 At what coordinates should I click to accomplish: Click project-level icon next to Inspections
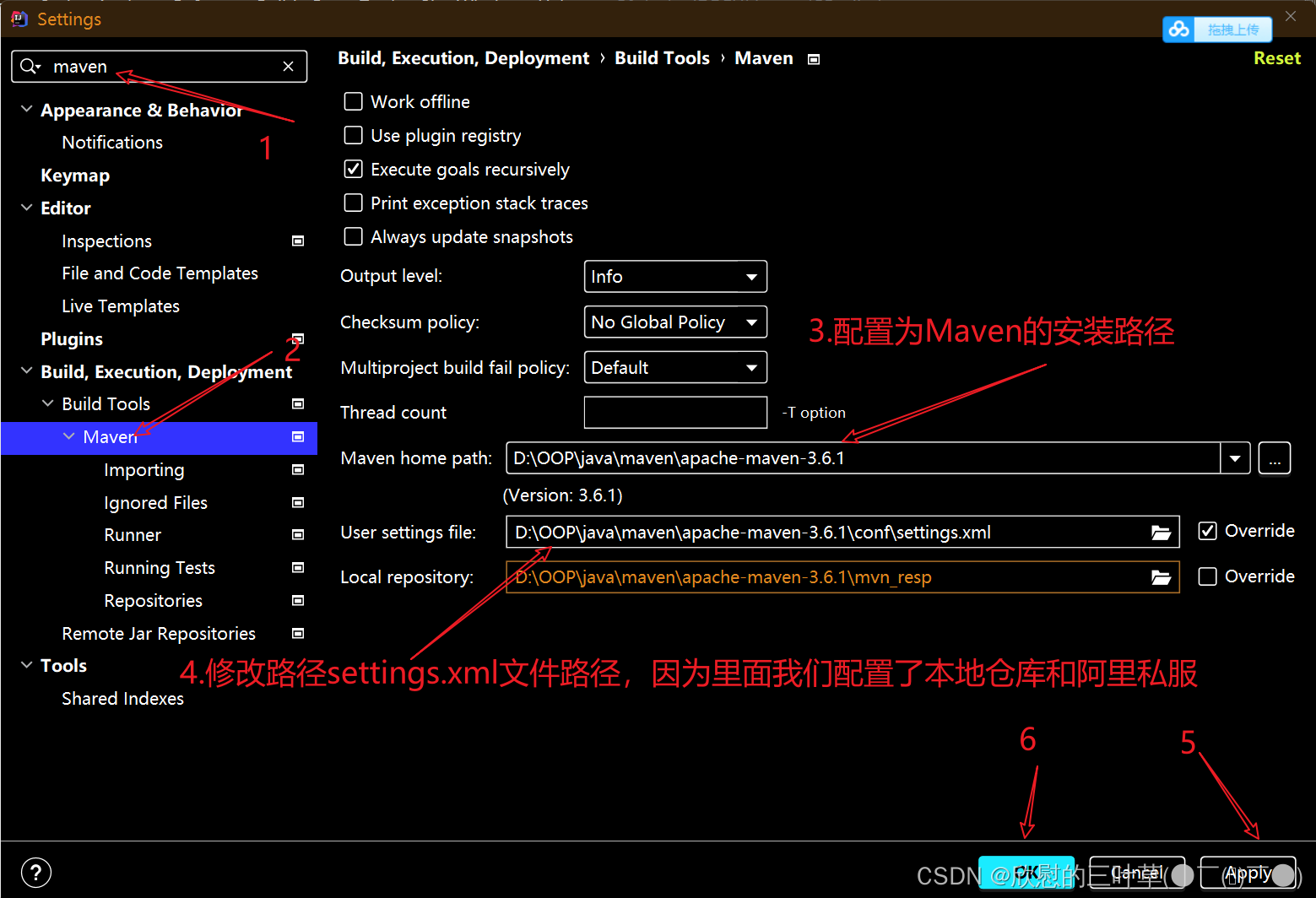pyautogui.click(x=298, y=241)
